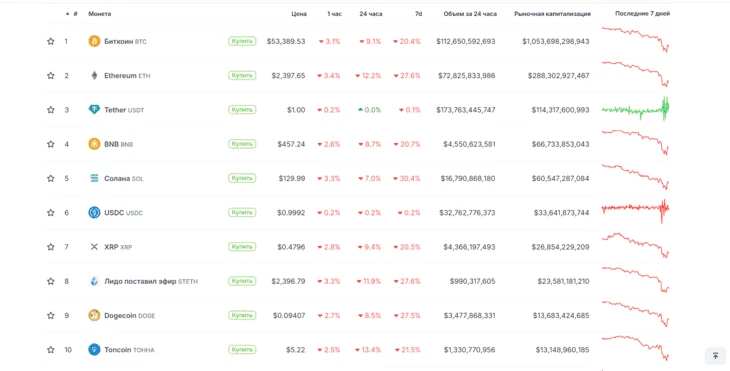Image resolution: width=730 pixels, height=371 pixels.
Task: Toggle the favorite star for Tether
Action: tap(51, 110)
